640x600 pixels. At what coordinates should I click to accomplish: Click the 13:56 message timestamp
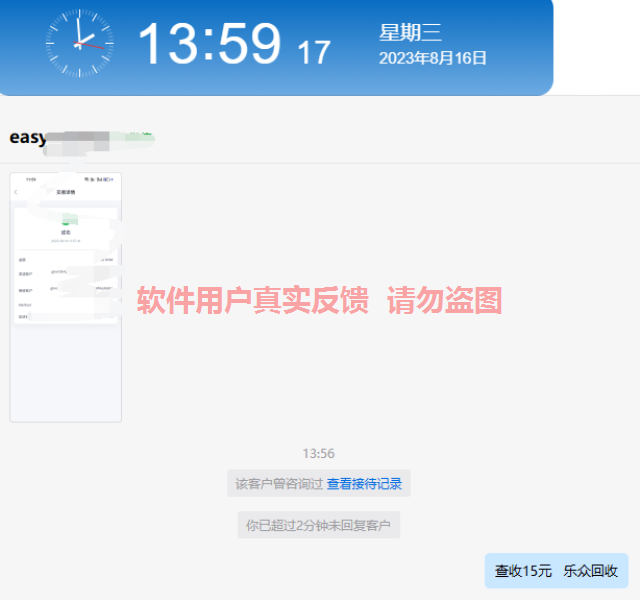pos(318,453)
